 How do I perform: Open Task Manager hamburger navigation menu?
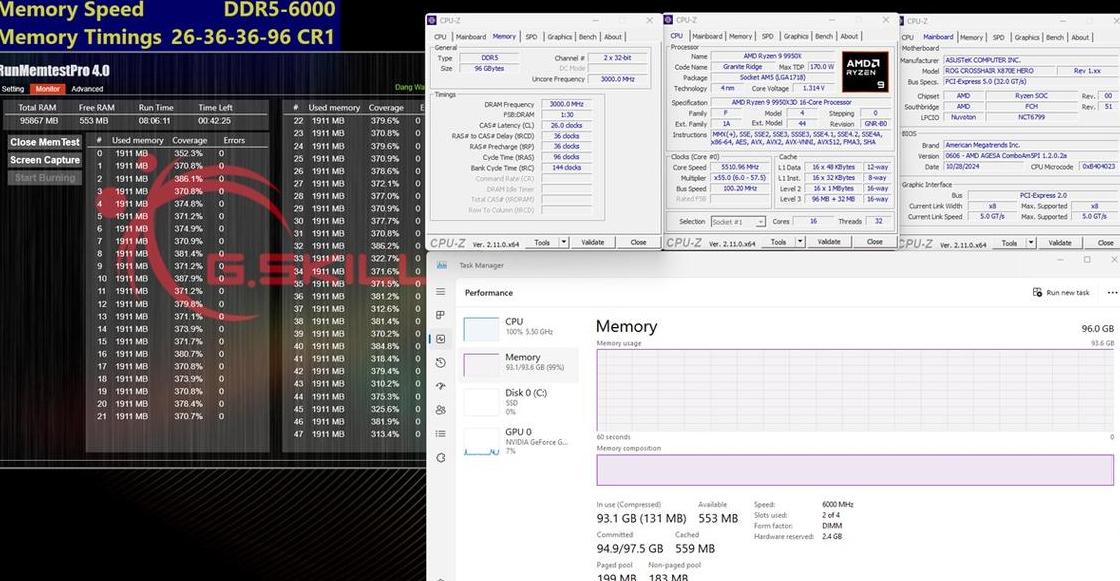441,292
